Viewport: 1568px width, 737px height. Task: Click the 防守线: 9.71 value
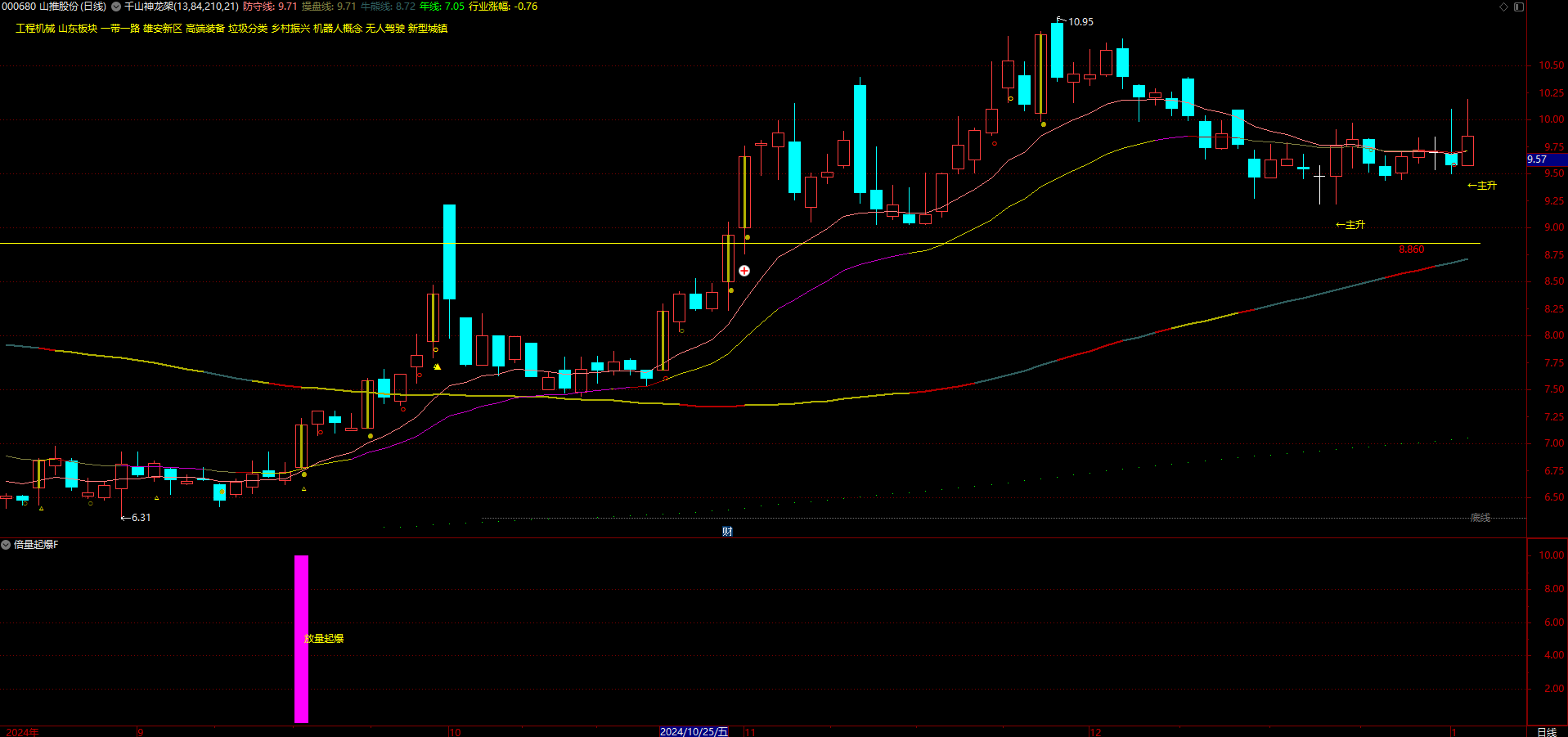270,7
